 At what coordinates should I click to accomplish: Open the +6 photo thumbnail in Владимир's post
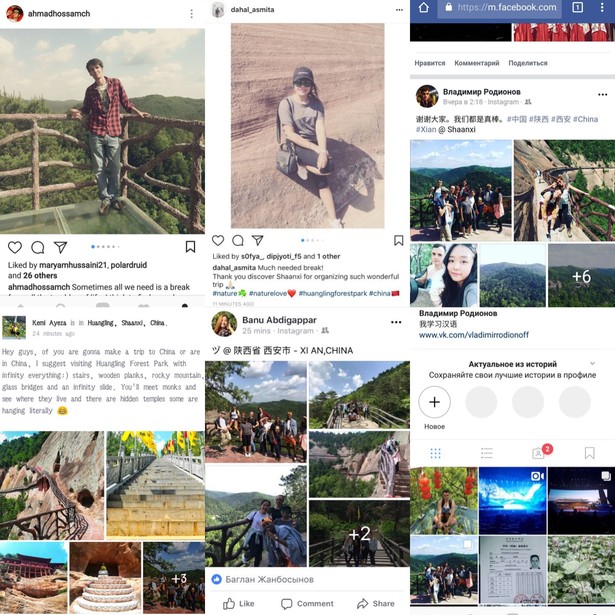[x=581, y=275]
